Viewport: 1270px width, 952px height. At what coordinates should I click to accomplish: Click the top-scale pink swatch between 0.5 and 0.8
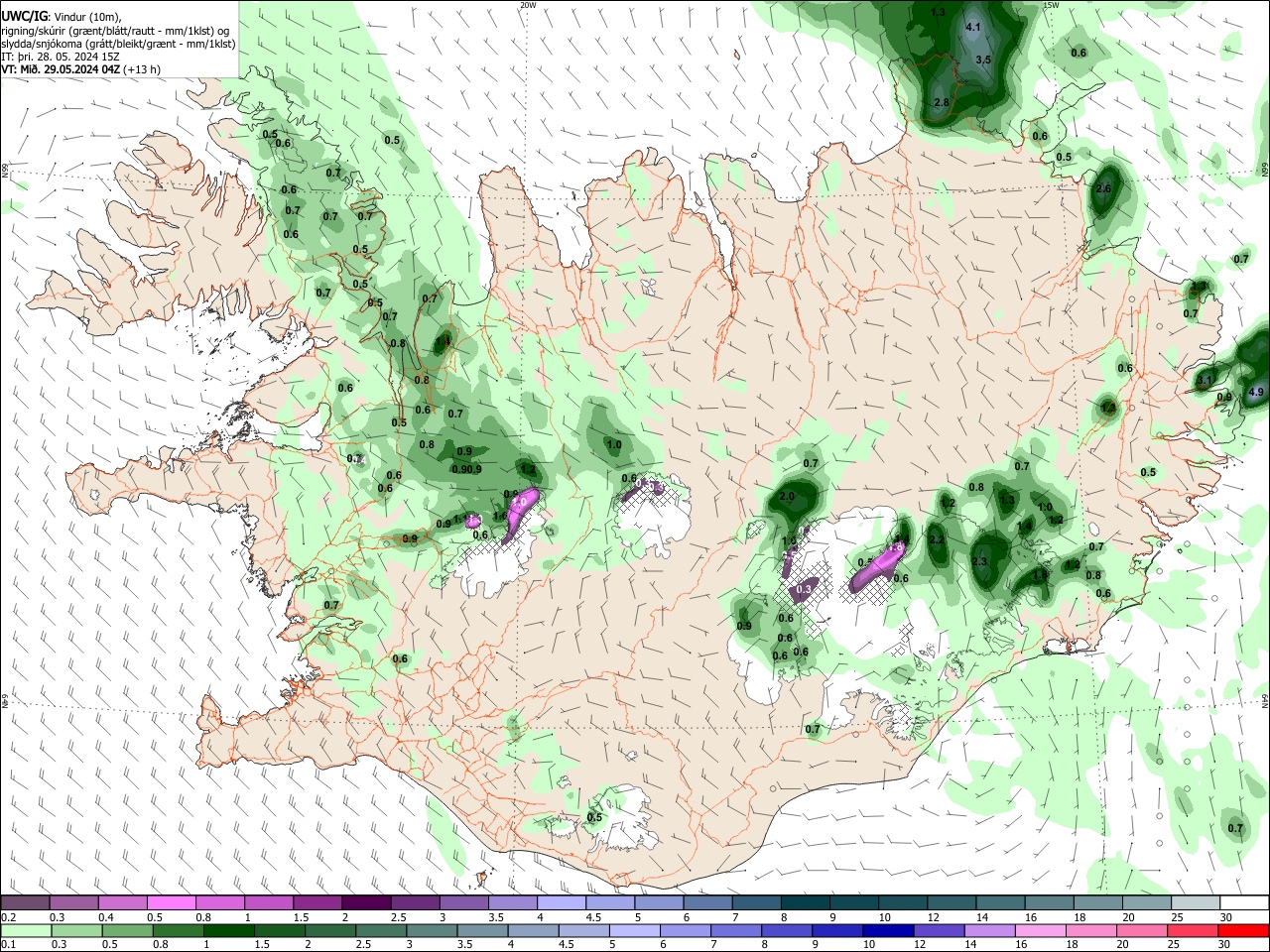click(172, 902)
